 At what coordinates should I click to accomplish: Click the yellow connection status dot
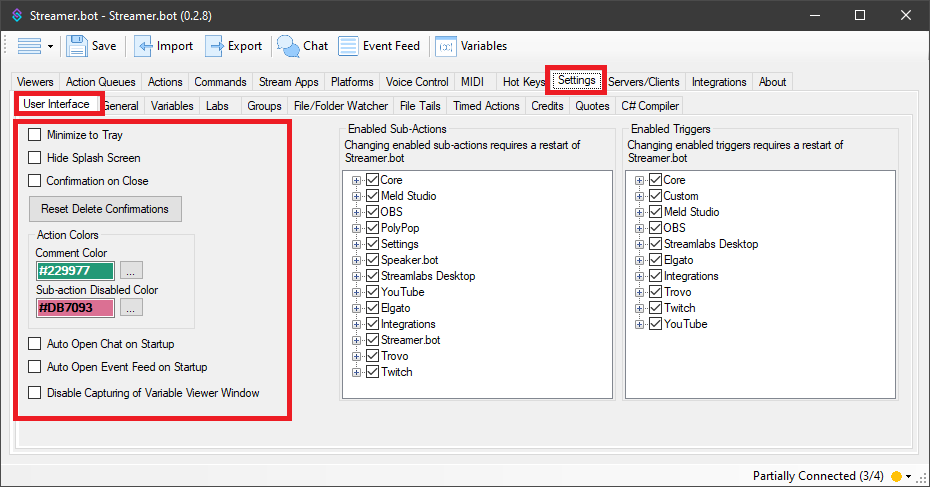pyautogui.click(x=896, y=476)
